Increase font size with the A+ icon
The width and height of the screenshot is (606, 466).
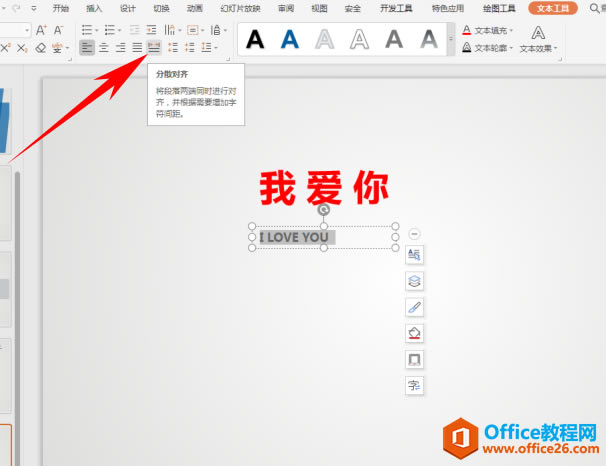point(41,30)
